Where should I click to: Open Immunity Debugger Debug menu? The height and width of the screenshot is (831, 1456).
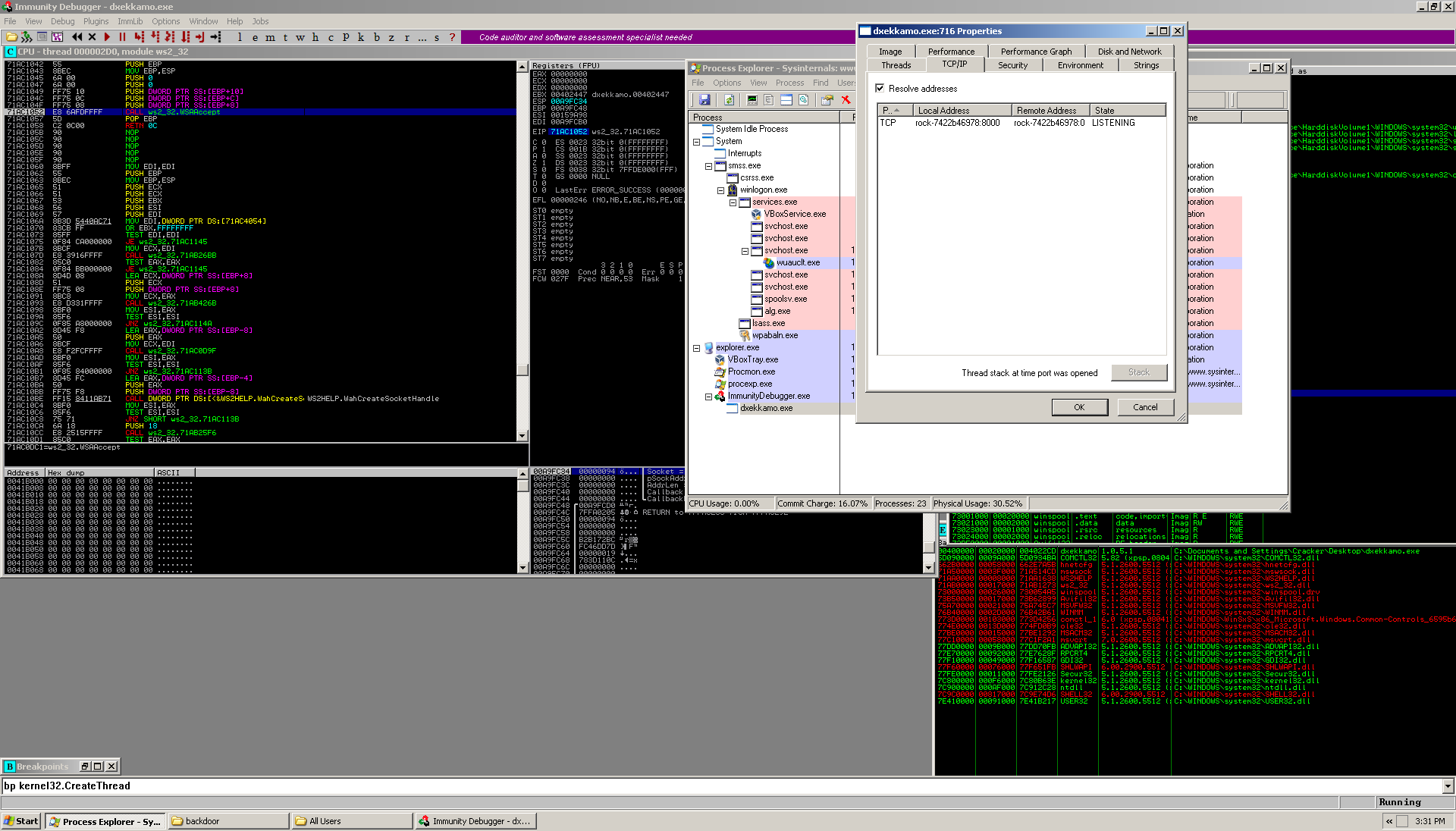tap(62, 21)
